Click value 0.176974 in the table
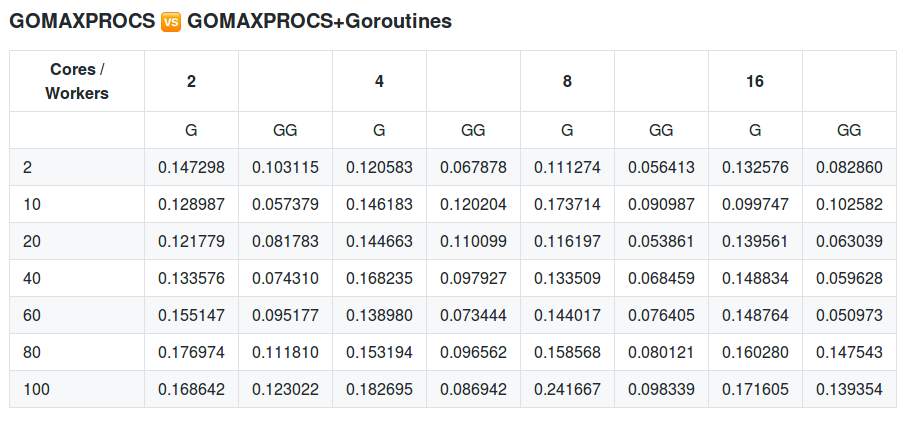The height and width of the screenshot is (422, 919). [192, 352]
